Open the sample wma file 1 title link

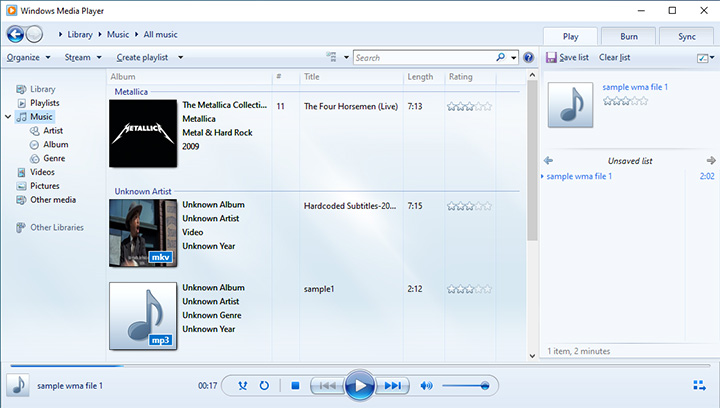[x=635, y=87]
